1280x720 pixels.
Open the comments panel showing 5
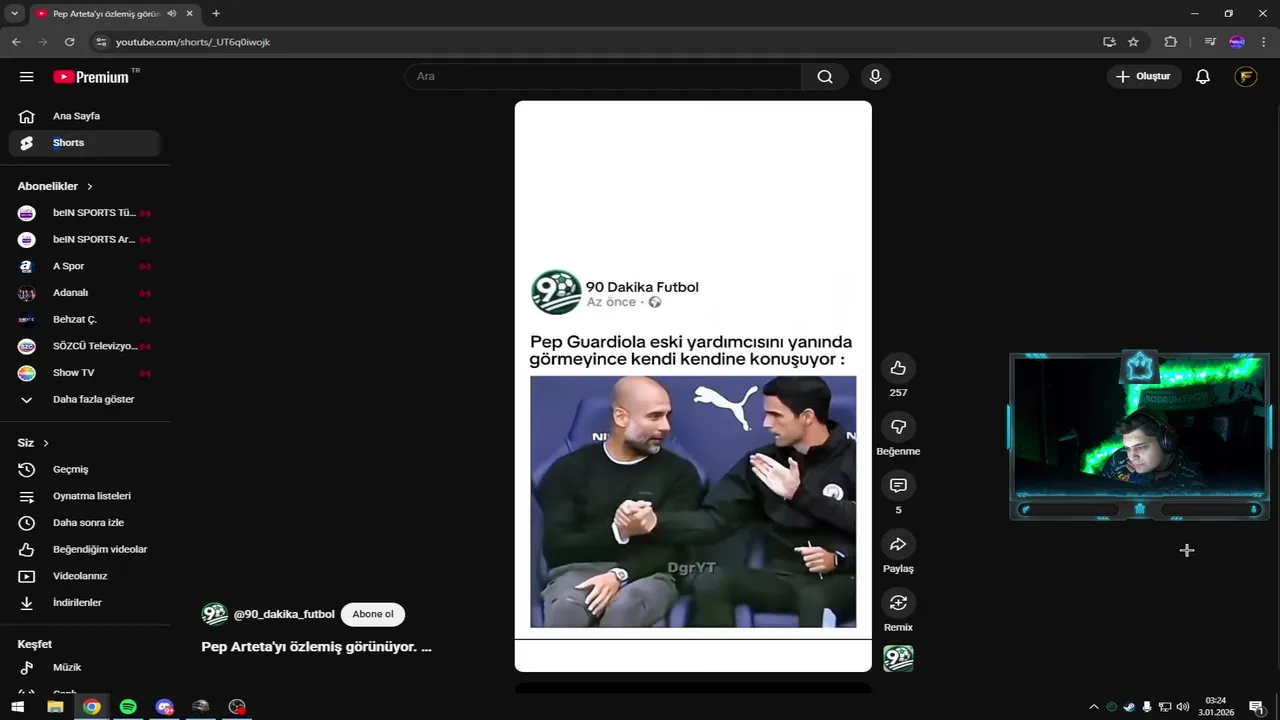tap(898, 486)
